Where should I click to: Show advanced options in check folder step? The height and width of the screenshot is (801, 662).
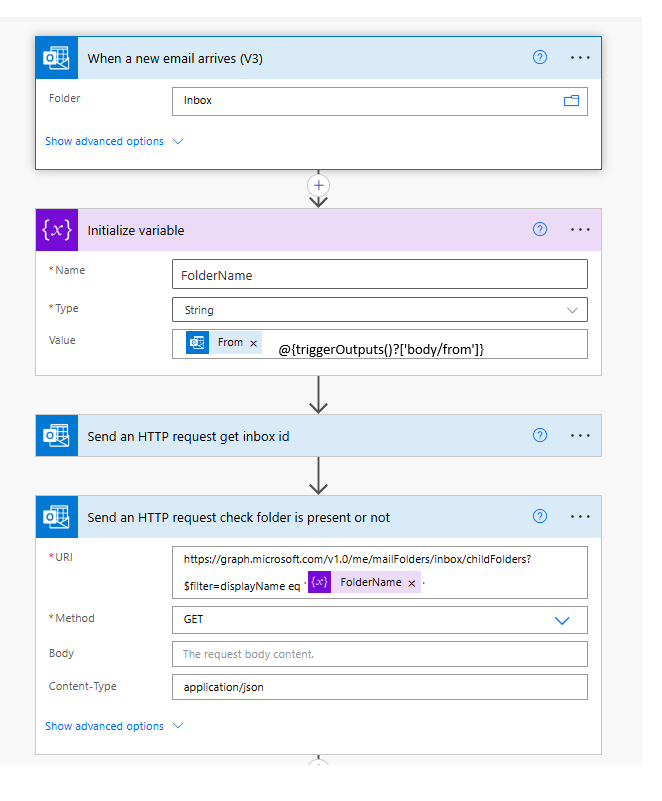[114, 726]
